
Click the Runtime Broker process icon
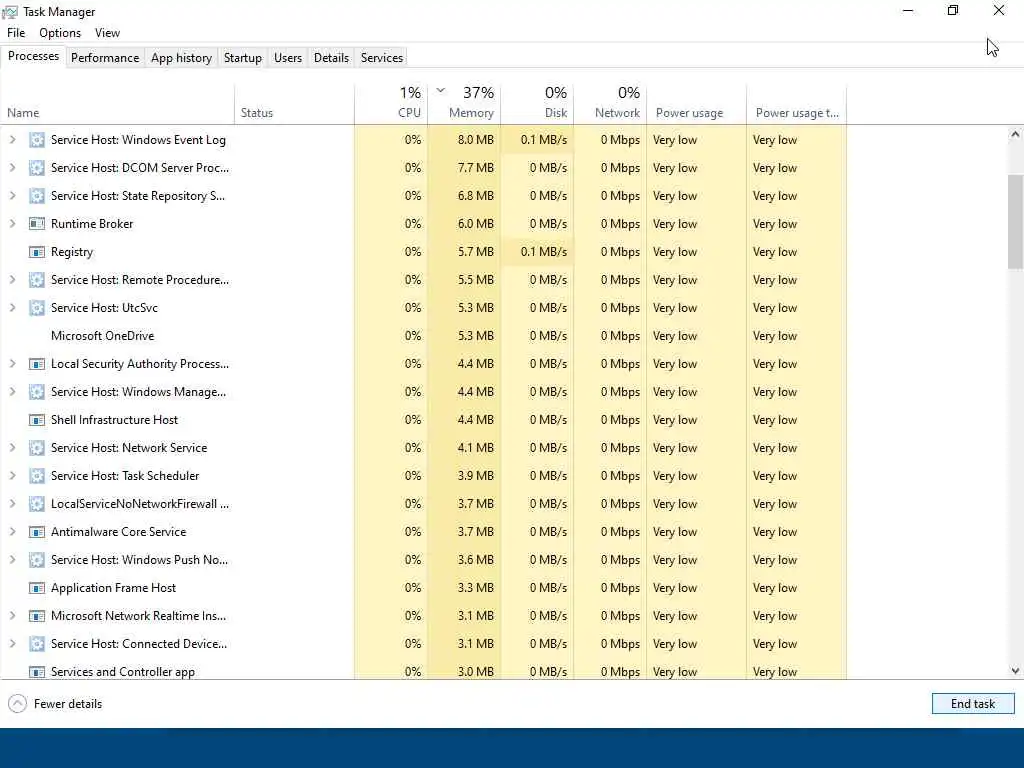[x=37, y=224]
